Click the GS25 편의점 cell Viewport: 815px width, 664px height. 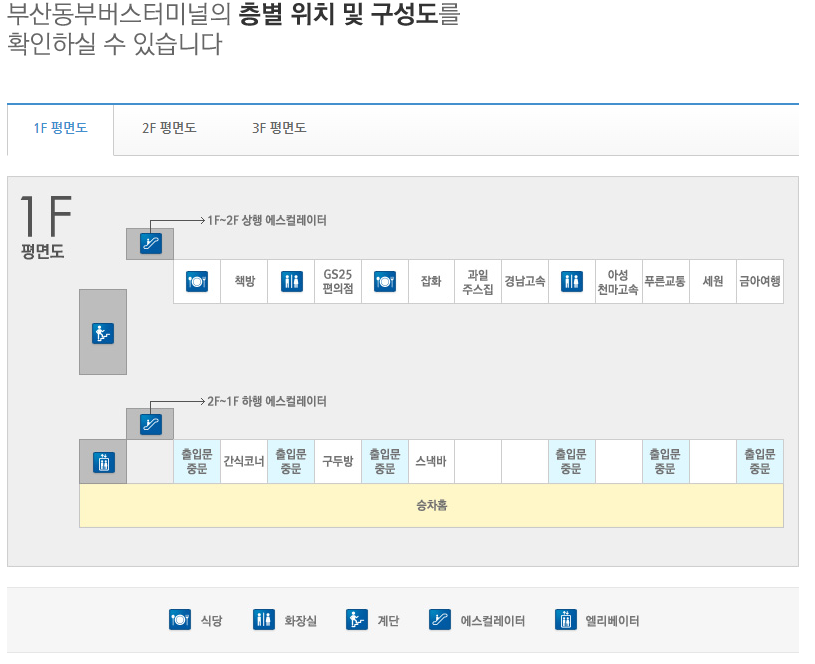point(337,281)
